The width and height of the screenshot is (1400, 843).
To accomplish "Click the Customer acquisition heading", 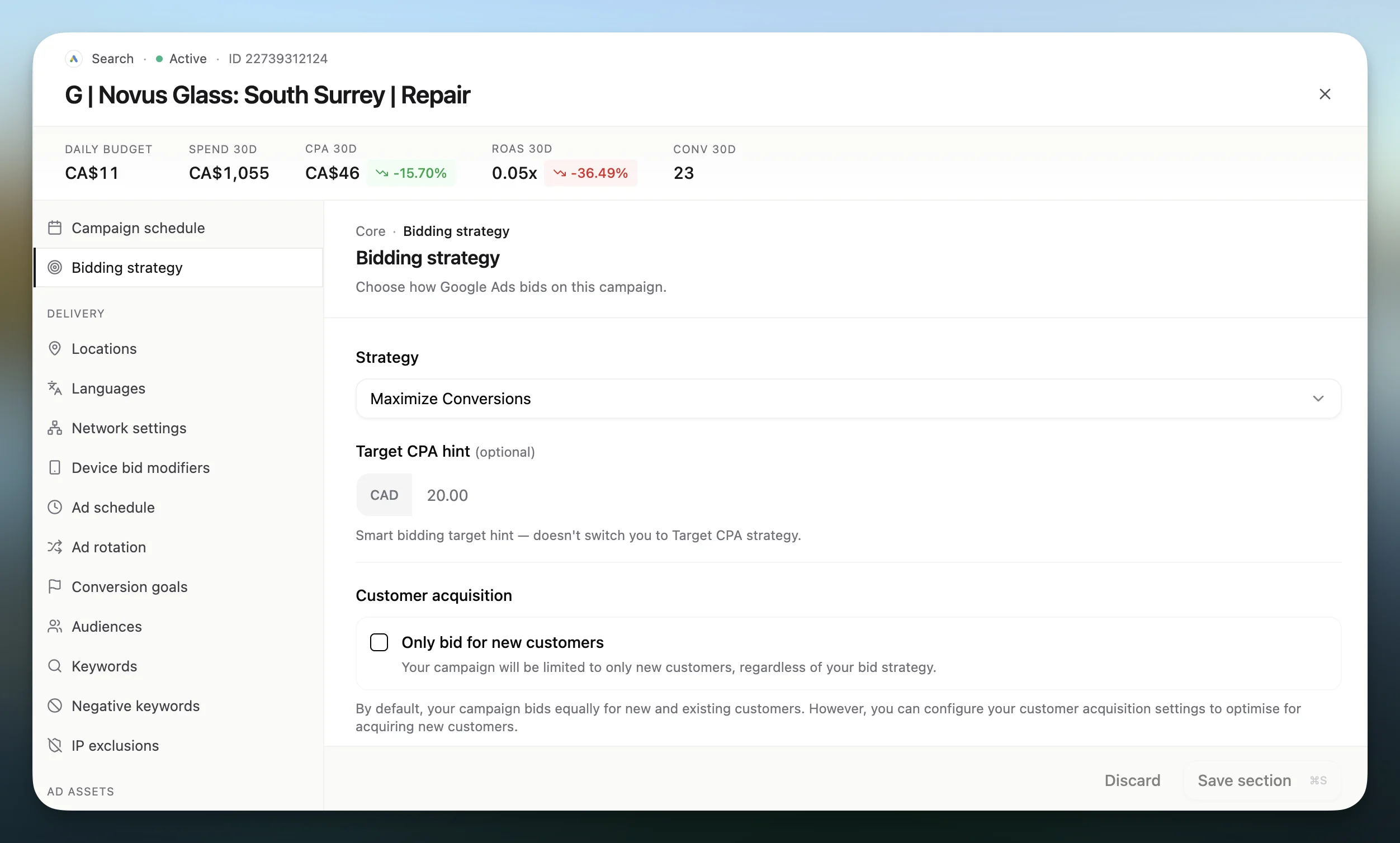I will 433,595.
